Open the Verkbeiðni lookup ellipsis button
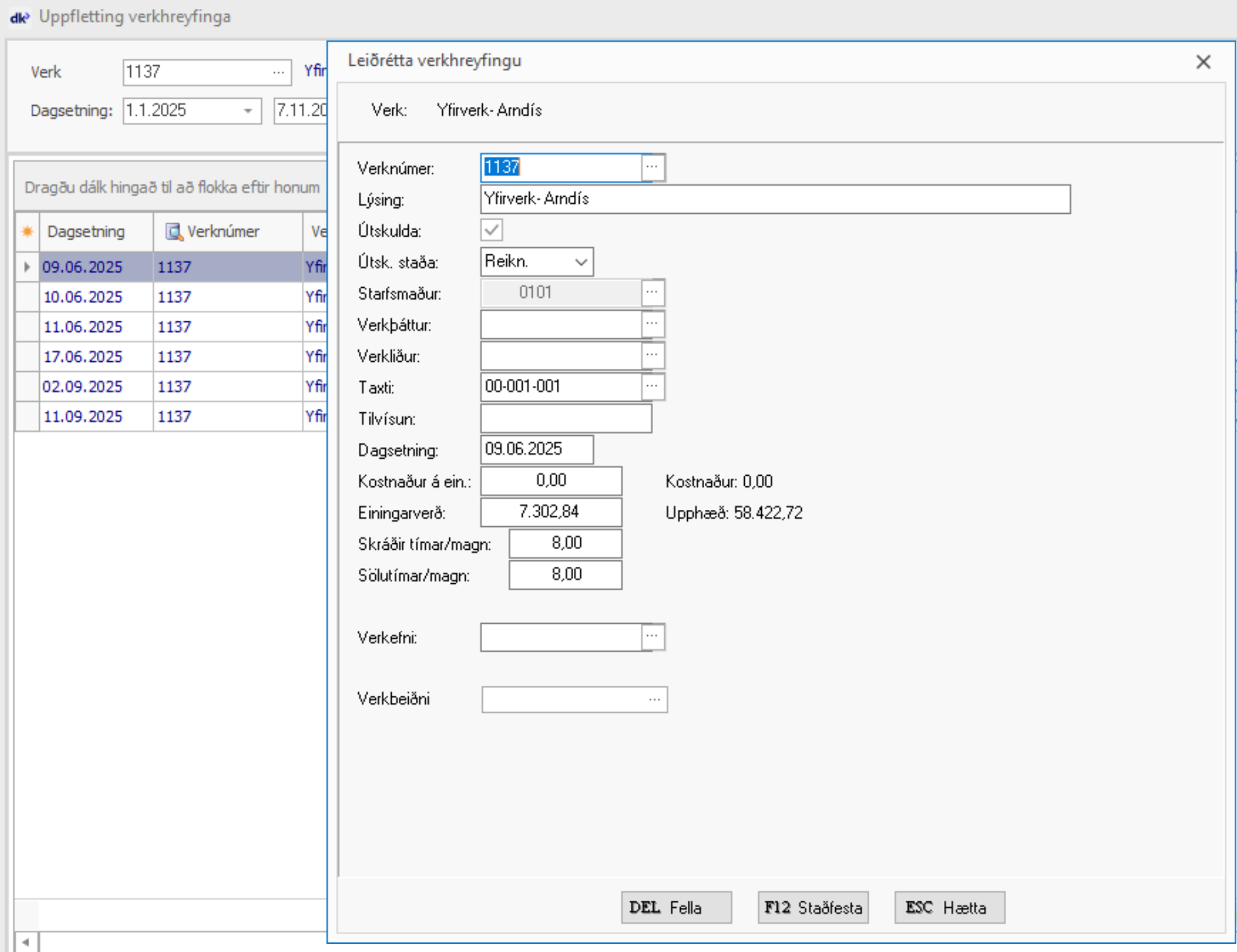 pos(655,700)
